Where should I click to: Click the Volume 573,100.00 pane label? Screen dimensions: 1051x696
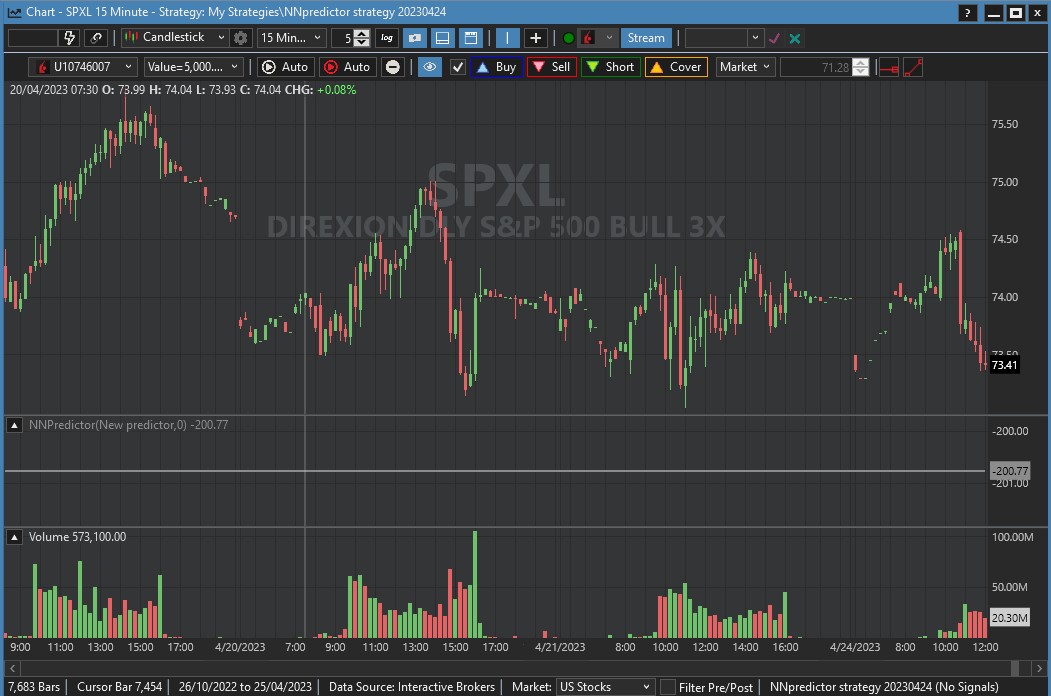[x=77, y=537]
